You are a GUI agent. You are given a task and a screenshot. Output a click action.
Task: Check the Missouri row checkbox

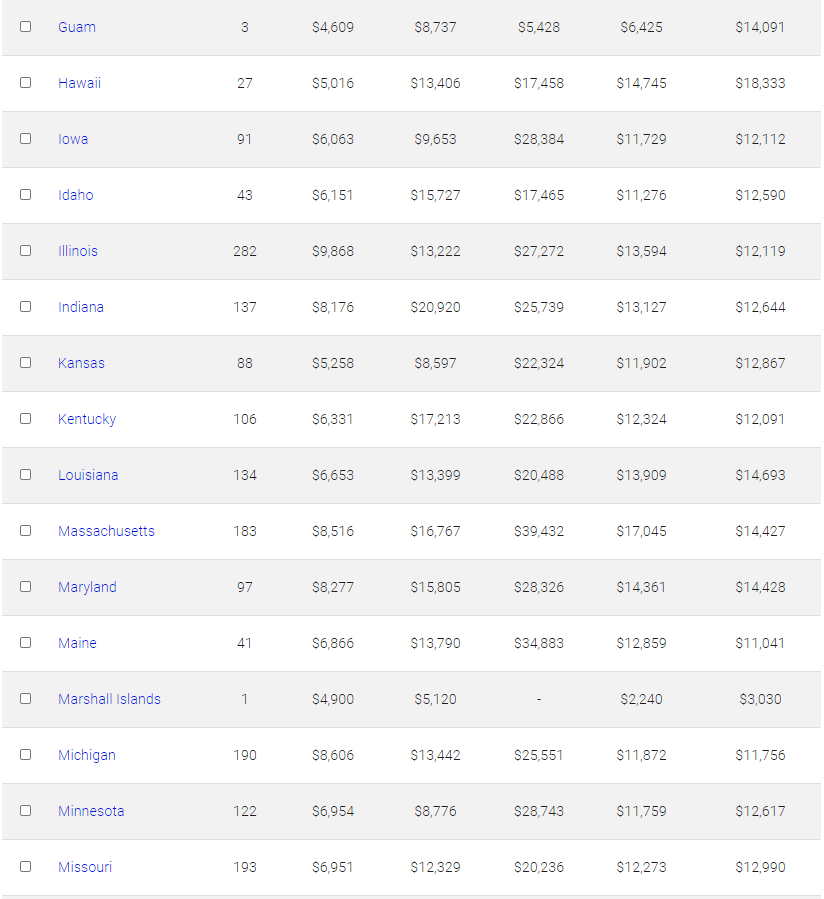click(x=25, y=867)
